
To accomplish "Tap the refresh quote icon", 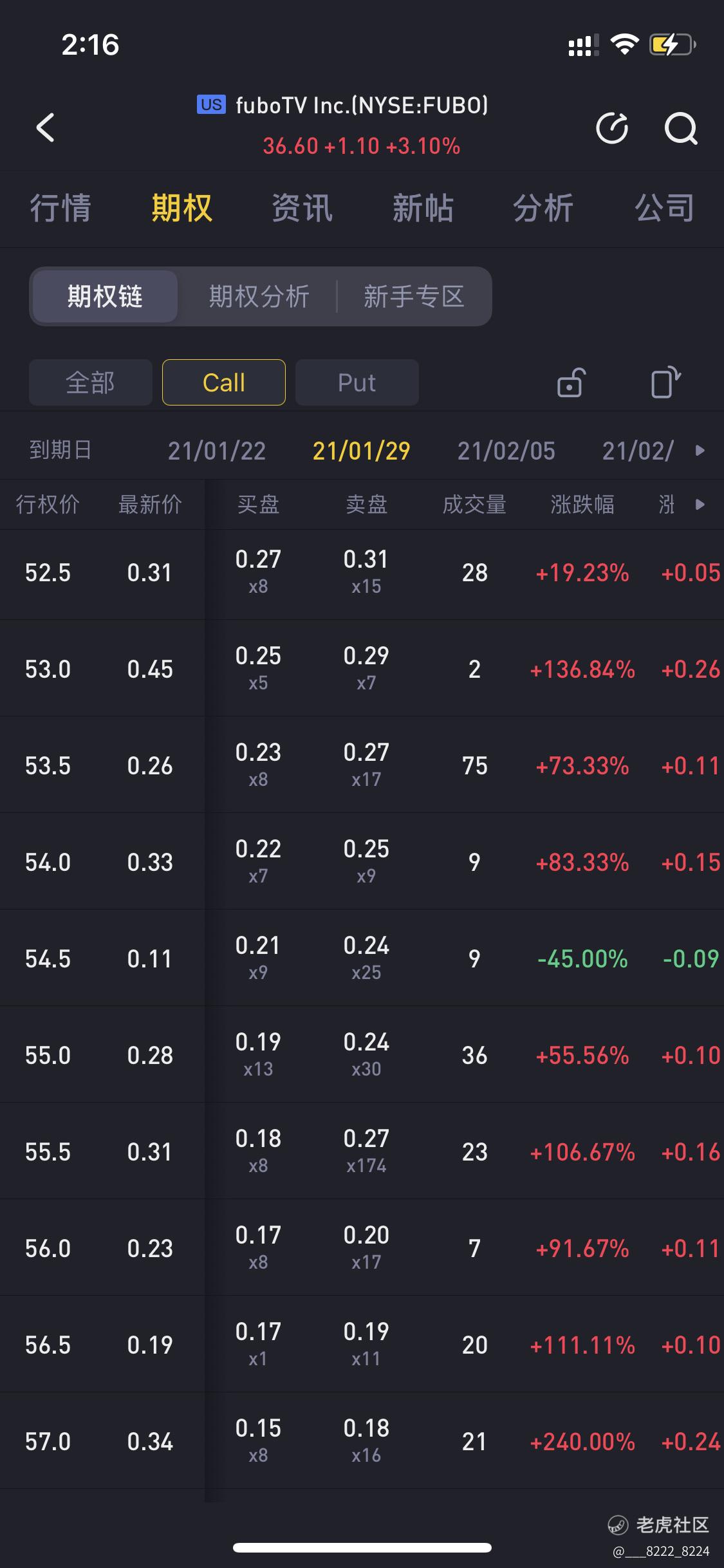I will click(612, 127).
